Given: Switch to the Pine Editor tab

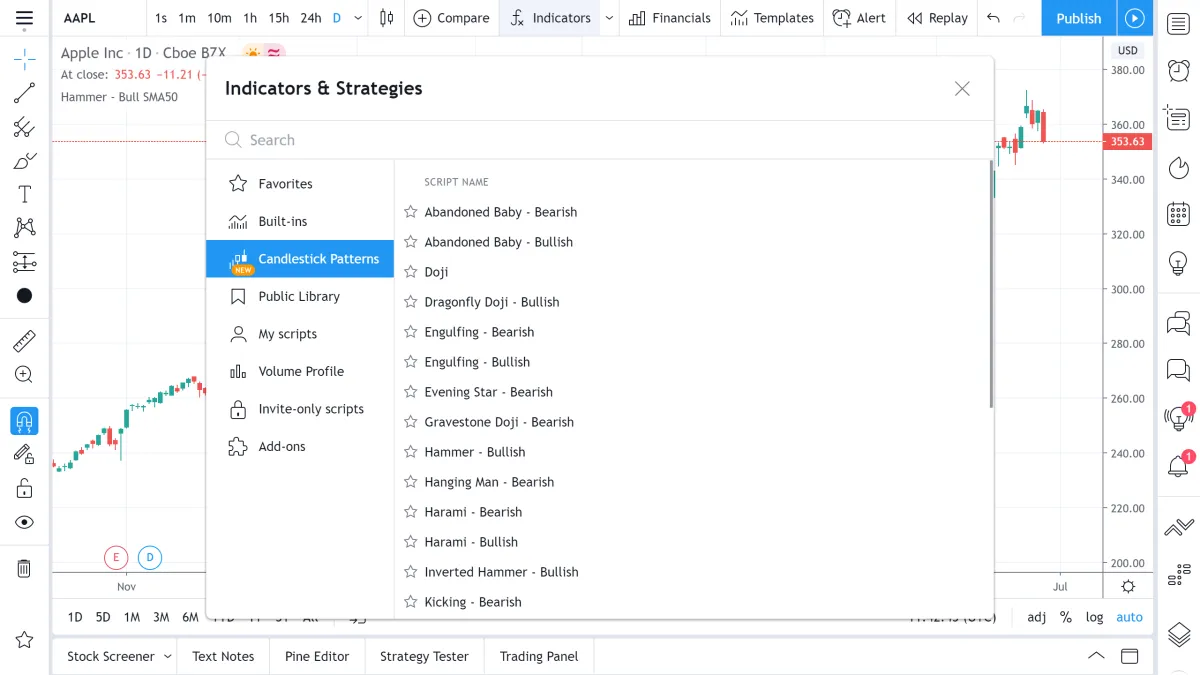Looking at the screenshot, I should click(x=317, y=657).
